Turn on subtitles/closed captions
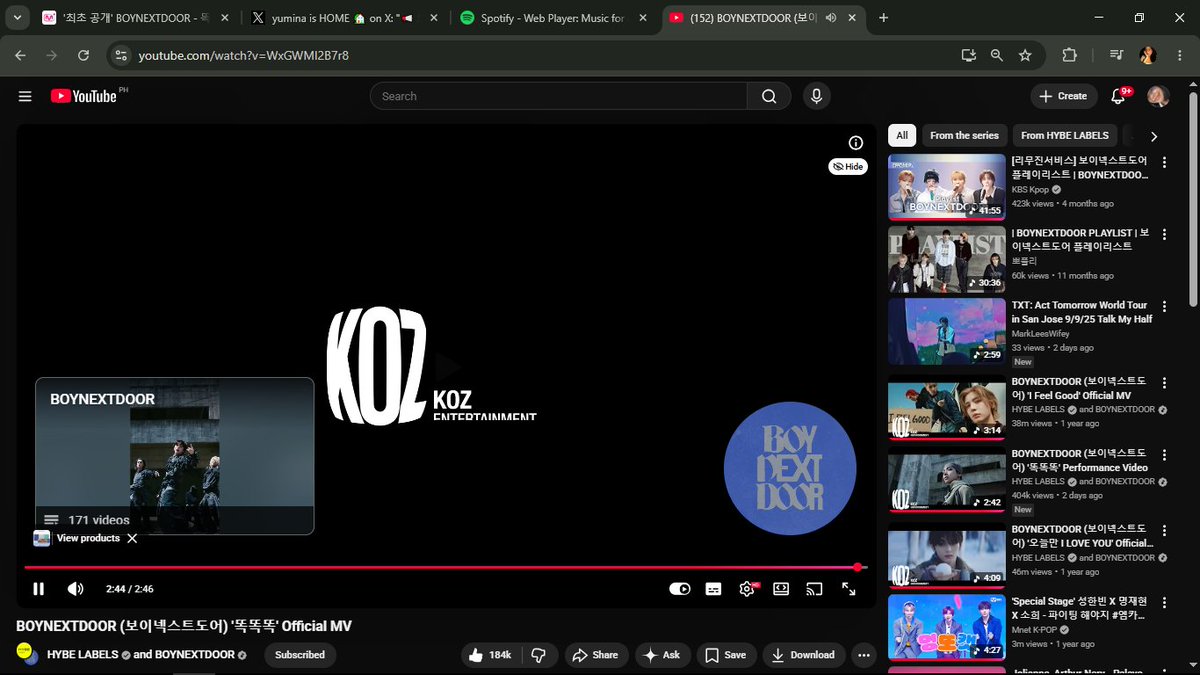1200x675 pixels. point(713,589)
